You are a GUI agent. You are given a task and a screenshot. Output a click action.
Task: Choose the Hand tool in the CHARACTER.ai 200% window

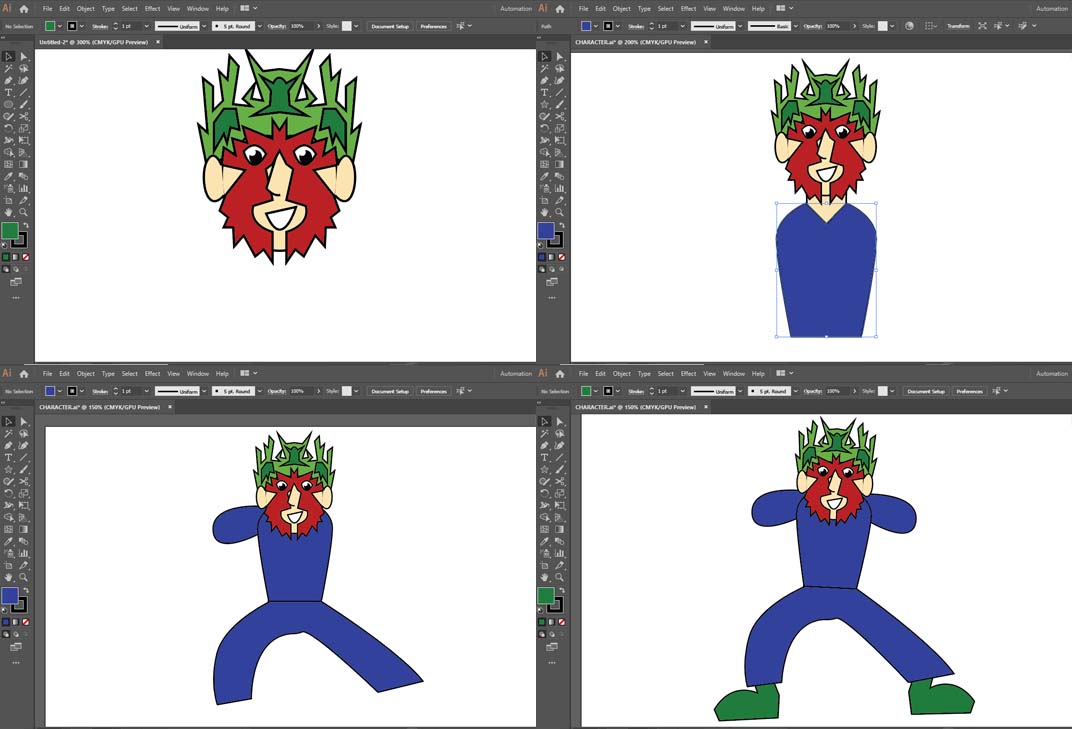coord(545,212)
